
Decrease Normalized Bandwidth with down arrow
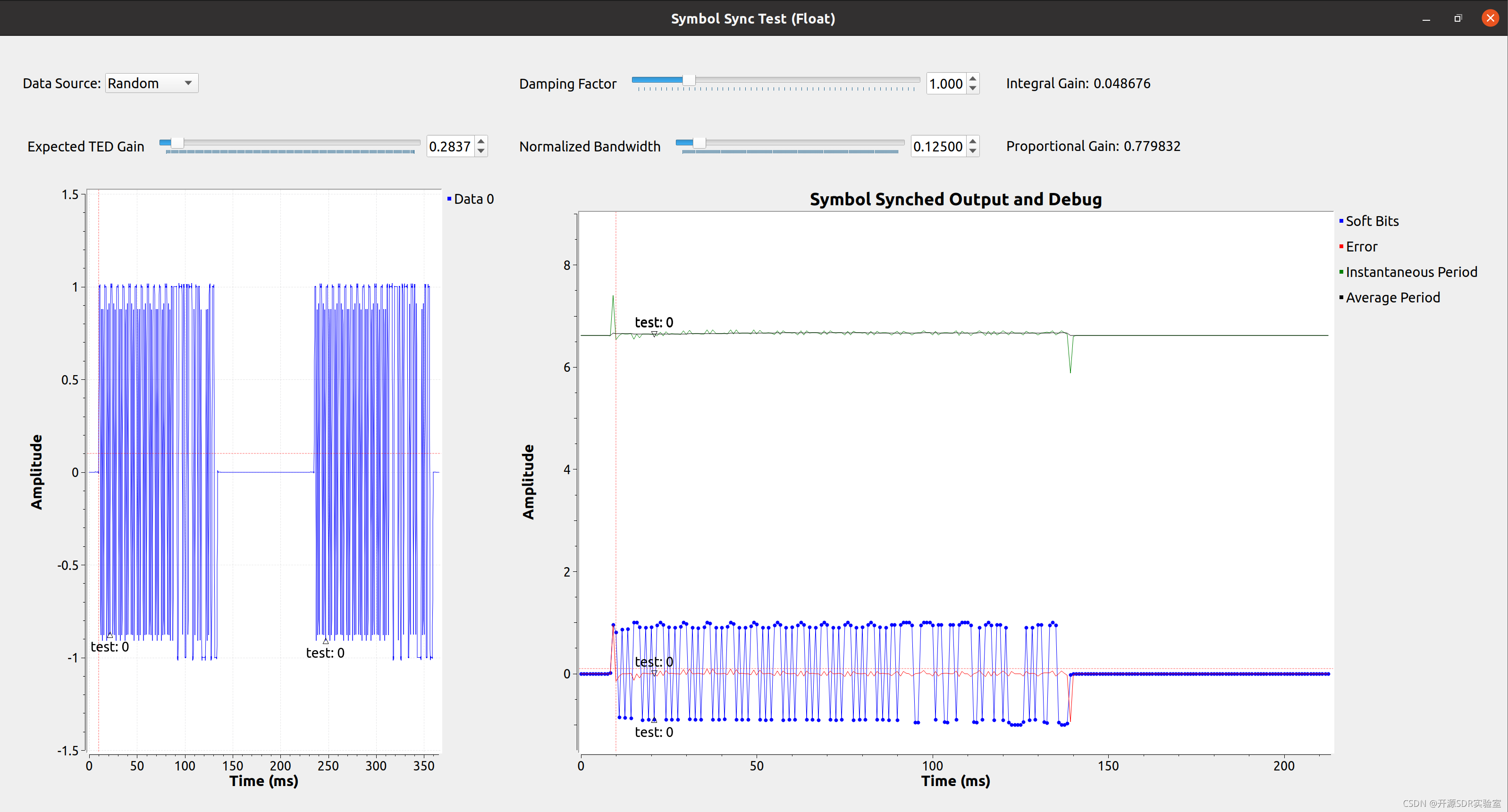972,151
